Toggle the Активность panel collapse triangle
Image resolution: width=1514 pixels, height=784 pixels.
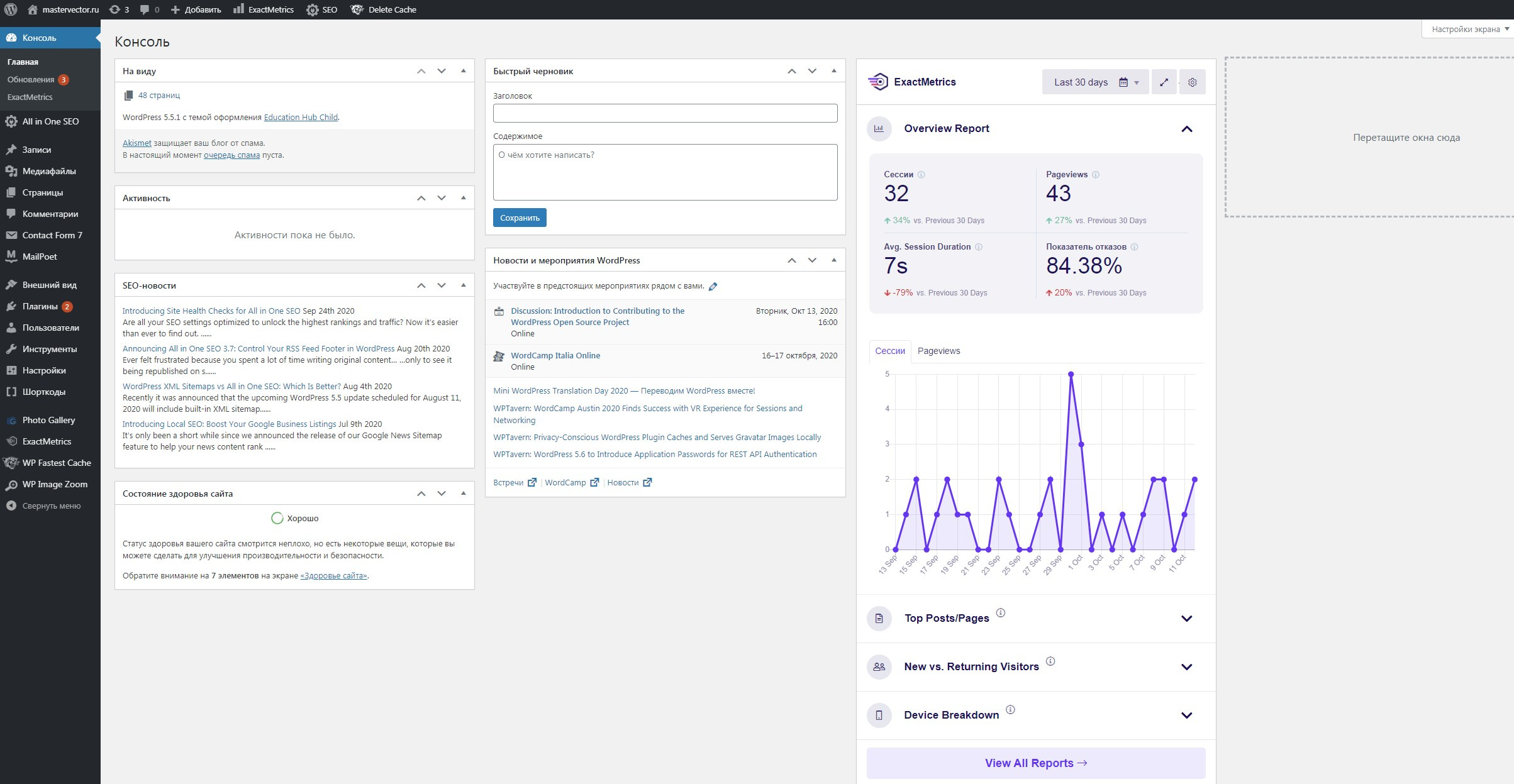pyautogui.click(x=463, y=198)
